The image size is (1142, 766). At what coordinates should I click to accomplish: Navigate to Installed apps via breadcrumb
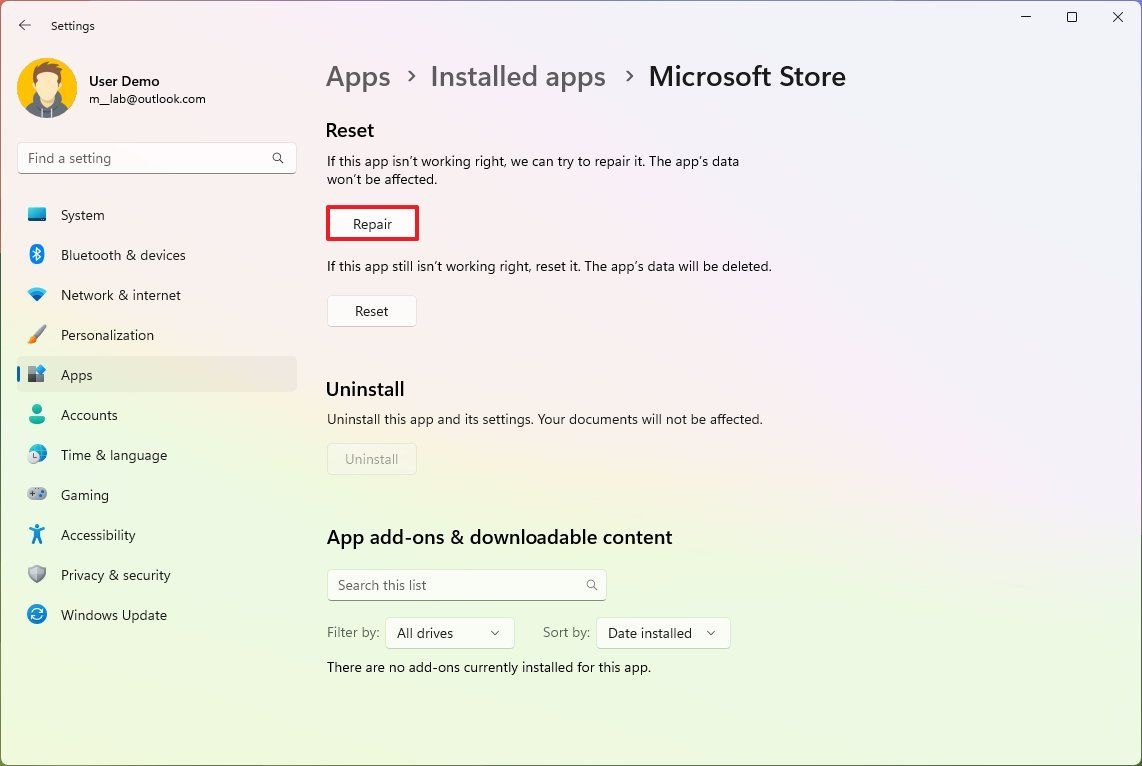518,76
